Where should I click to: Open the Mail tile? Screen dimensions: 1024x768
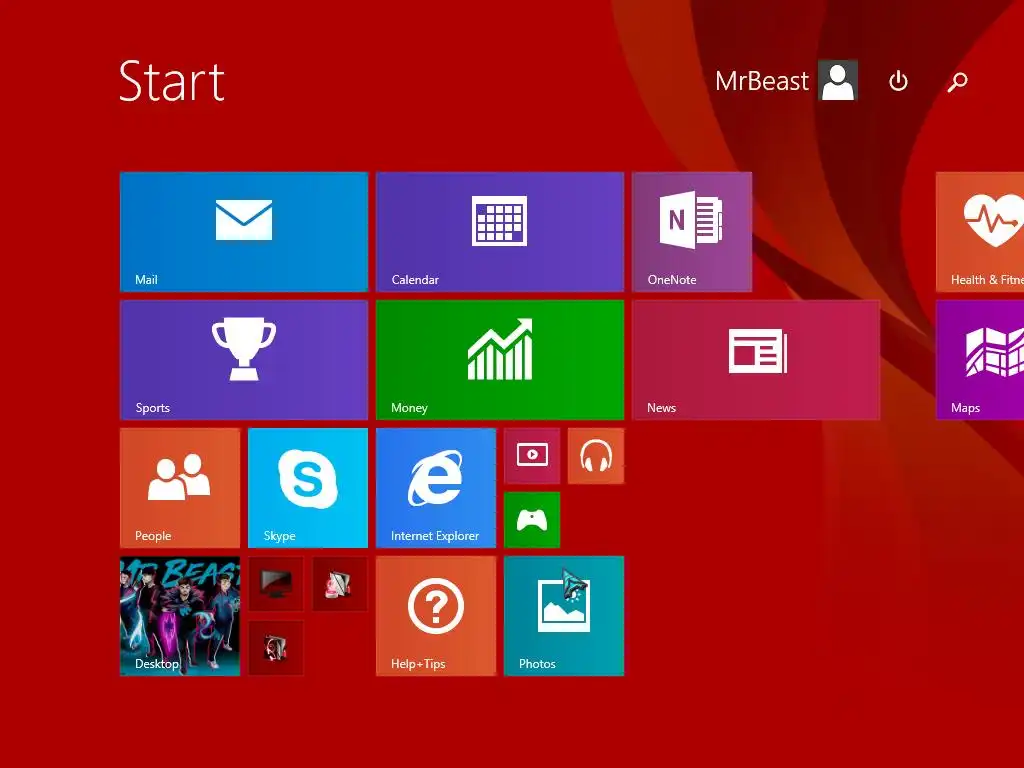point(244,232)
